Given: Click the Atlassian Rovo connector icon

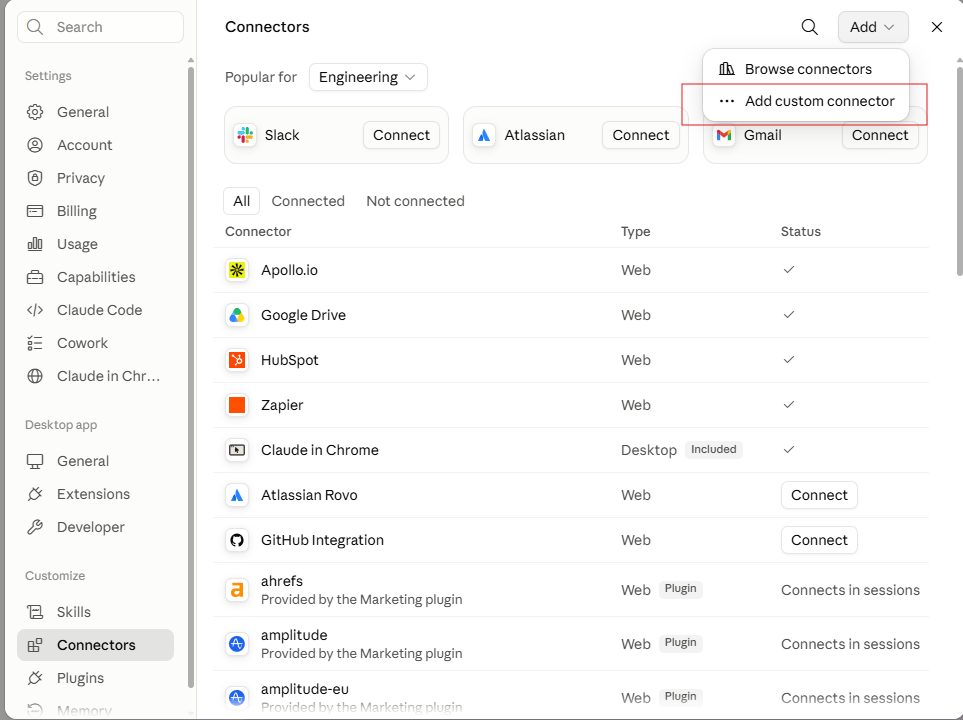Looking at the screenshot, I should (x=237, y=495).
